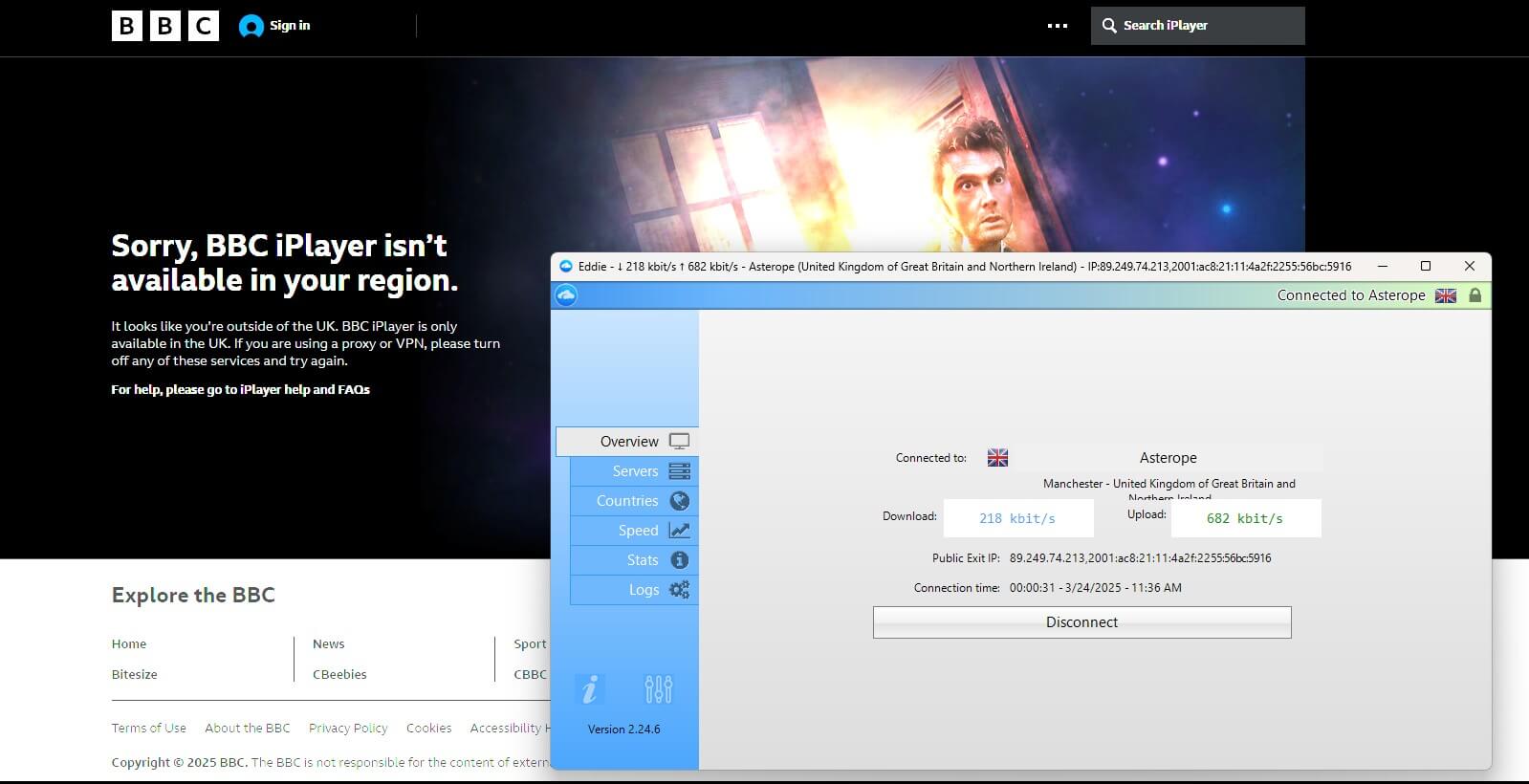This screenshot has height=784, width=1529.
Task: Click Connected to Asterope status text
Action: pyautogui.click(x=1351, y=295)
